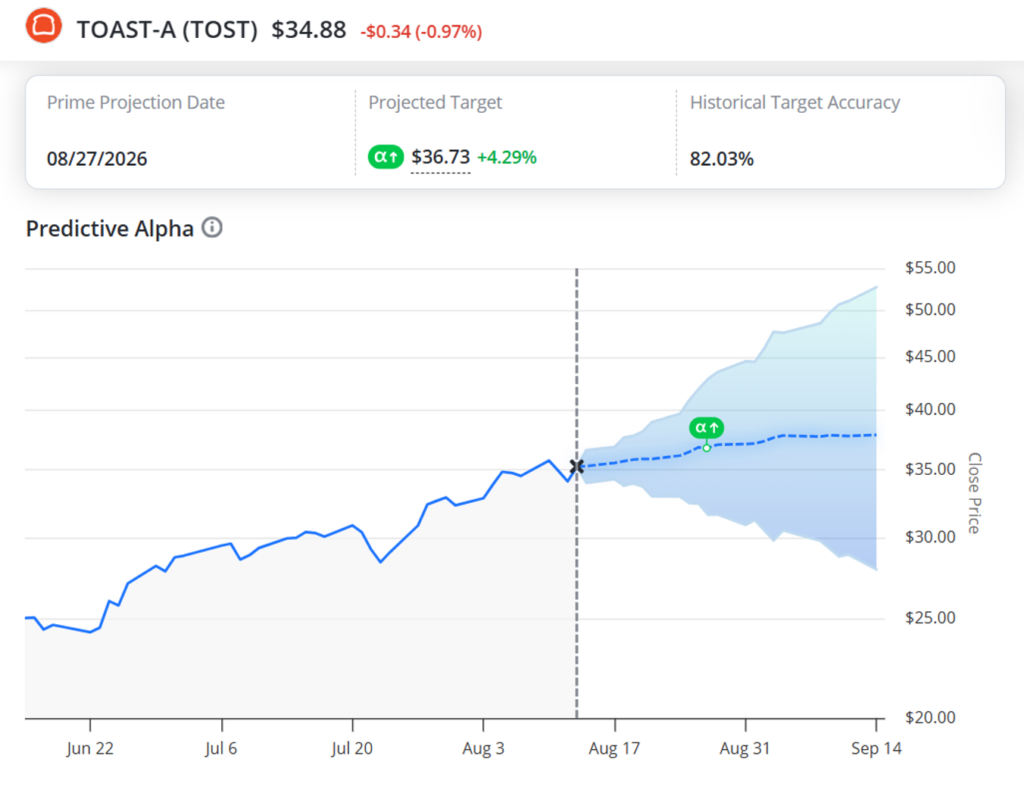Screen dimensions: 1024x790
Task: Click the $55.00 axis label
Action: (x=930, y=268)
